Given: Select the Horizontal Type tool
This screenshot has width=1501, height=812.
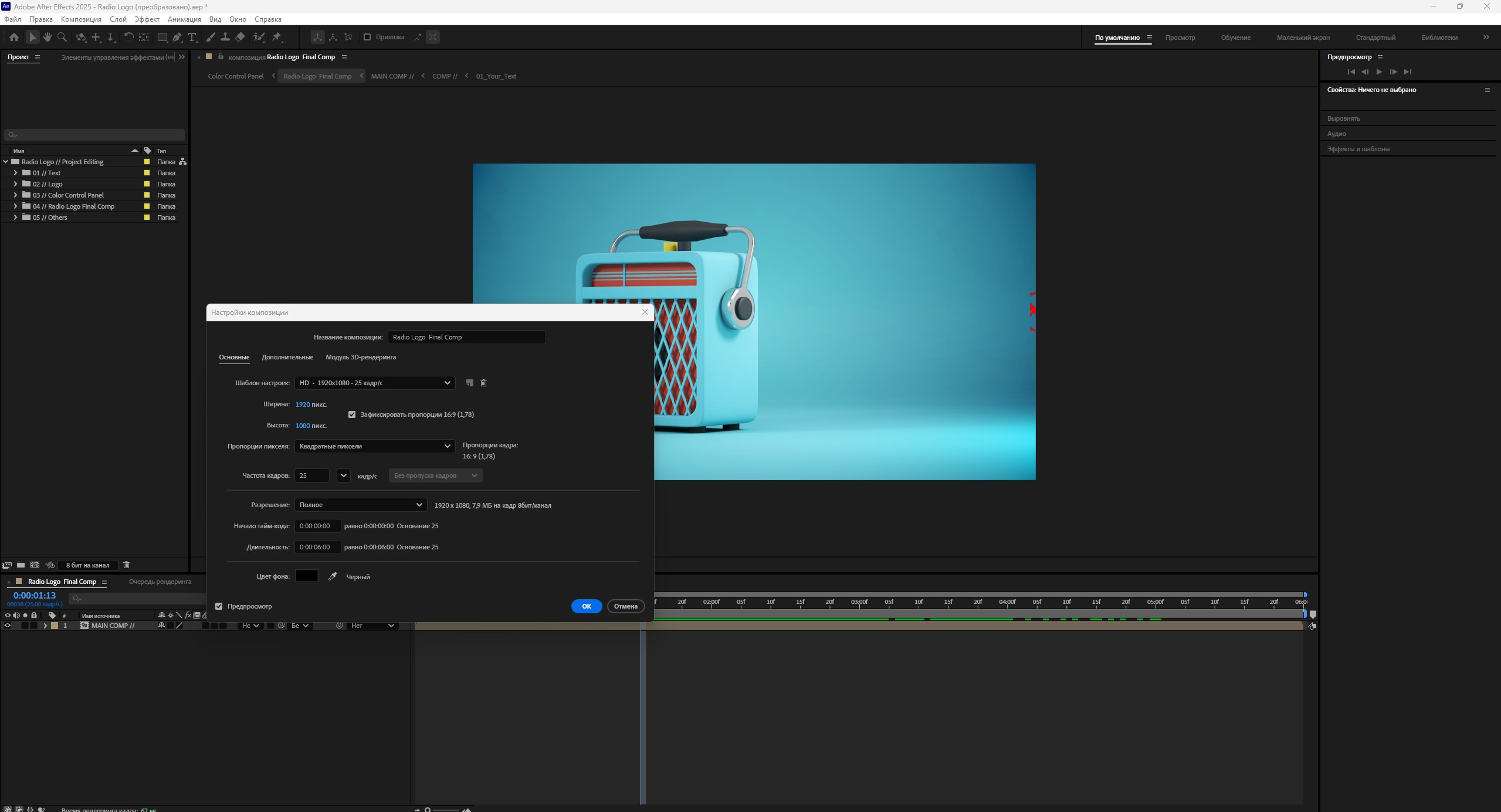Looking at the screenshot, I should pos(192,37).
